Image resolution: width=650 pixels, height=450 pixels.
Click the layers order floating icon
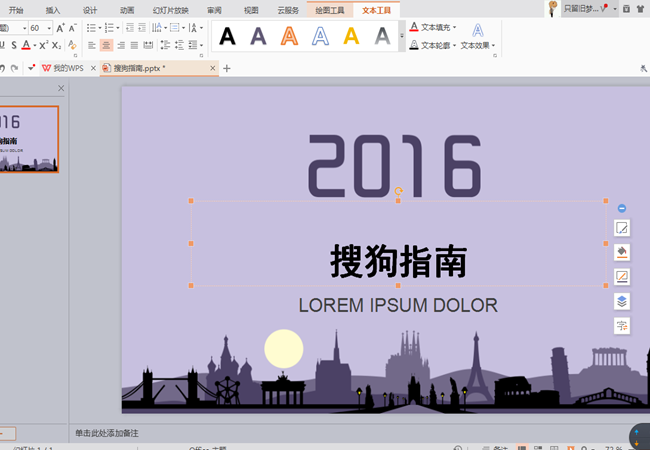point(622,301)
